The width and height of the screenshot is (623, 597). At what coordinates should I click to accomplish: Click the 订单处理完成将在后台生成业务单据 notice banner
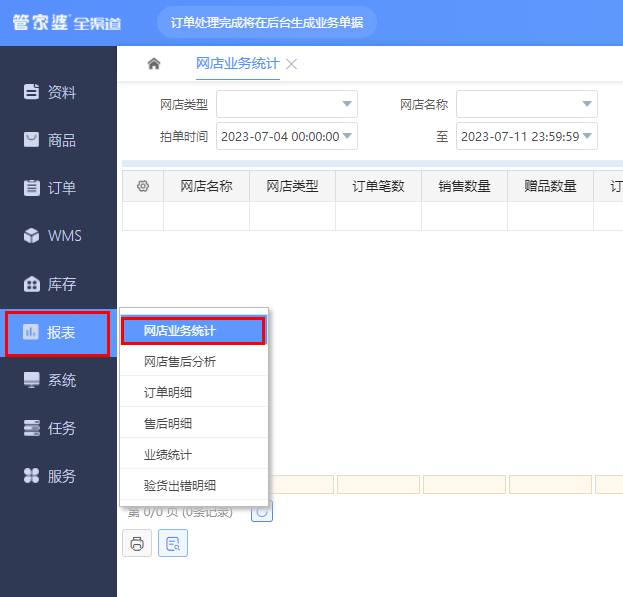tap(267, 22)
